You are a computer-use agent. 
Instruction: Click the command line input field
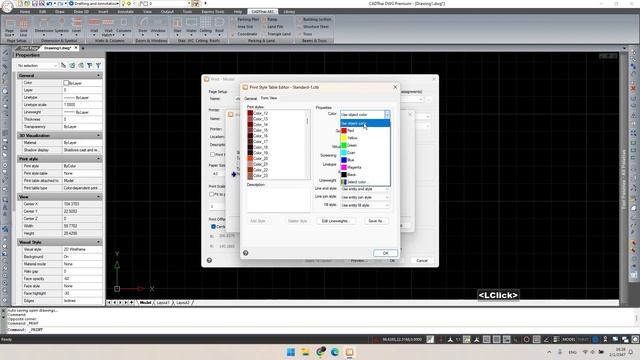318,329
